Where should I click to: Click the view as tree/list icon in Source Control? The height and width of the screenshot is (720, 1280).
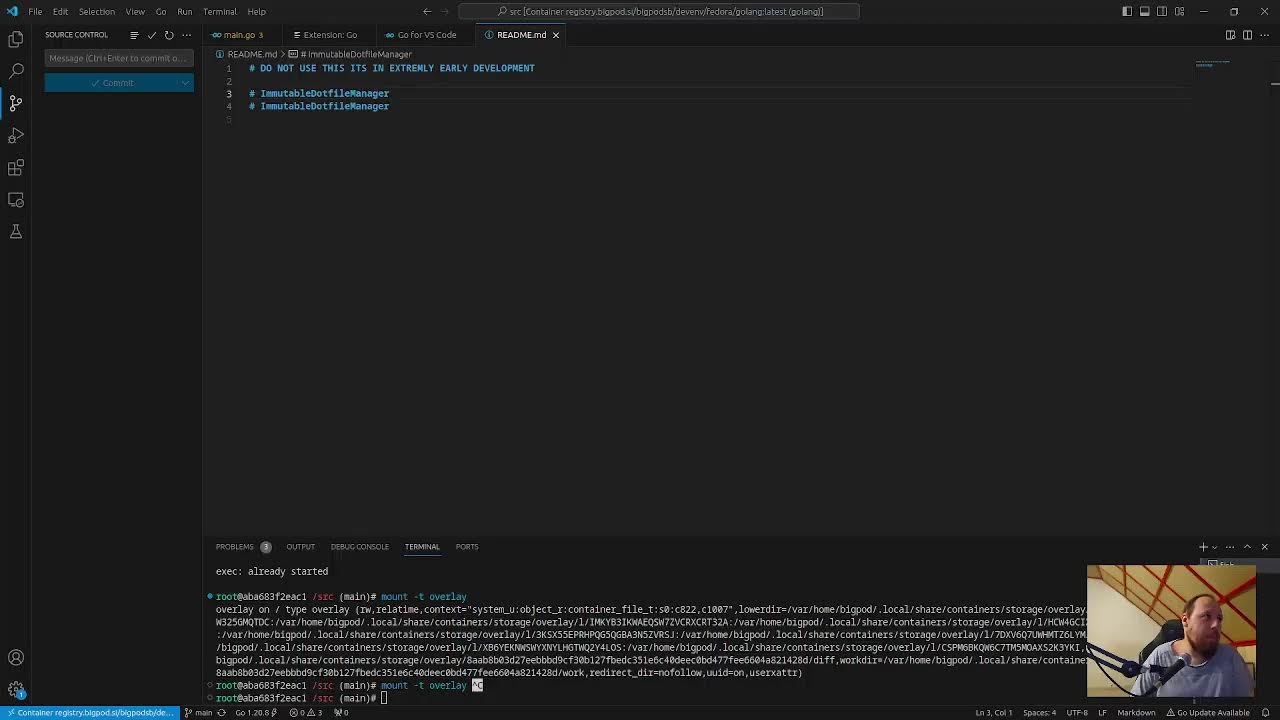pos(134,35)
